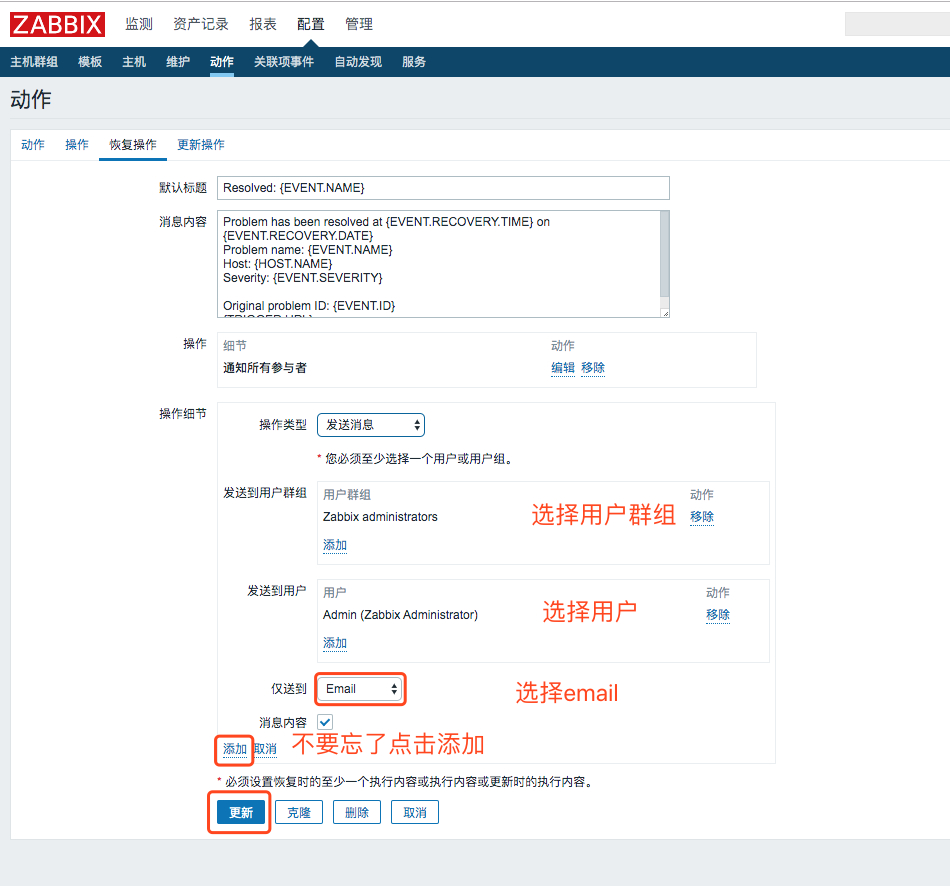
Task: Go to 模板 submenu
Action: [x=90, y=62]
